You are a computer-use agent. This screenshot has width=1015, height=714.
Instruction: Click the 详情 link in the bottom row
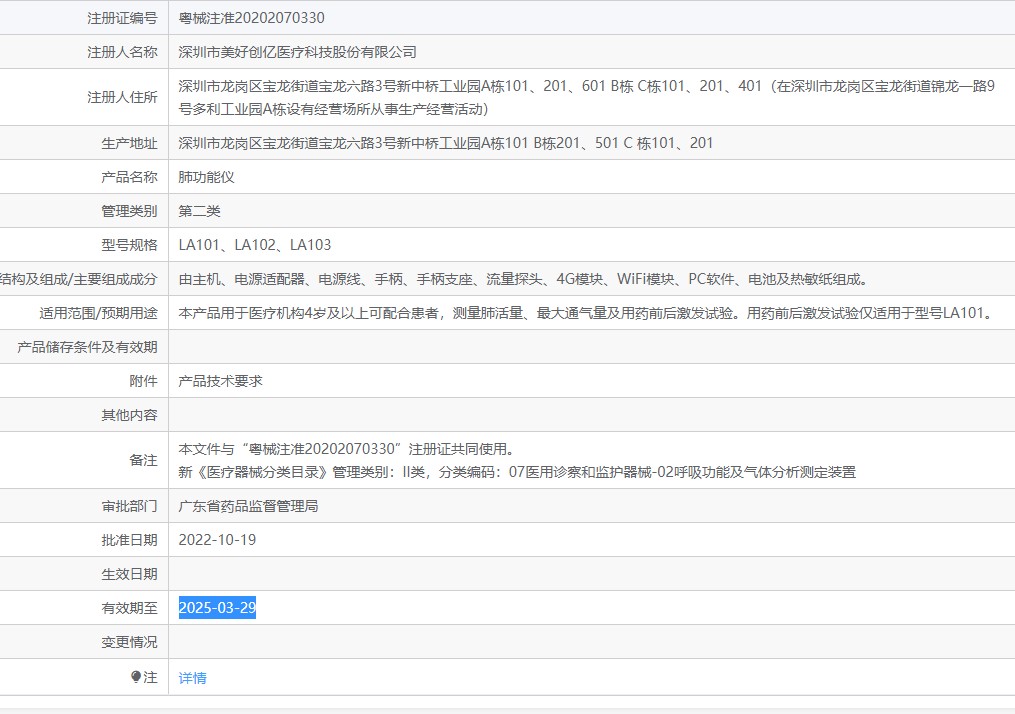(192, 678)
